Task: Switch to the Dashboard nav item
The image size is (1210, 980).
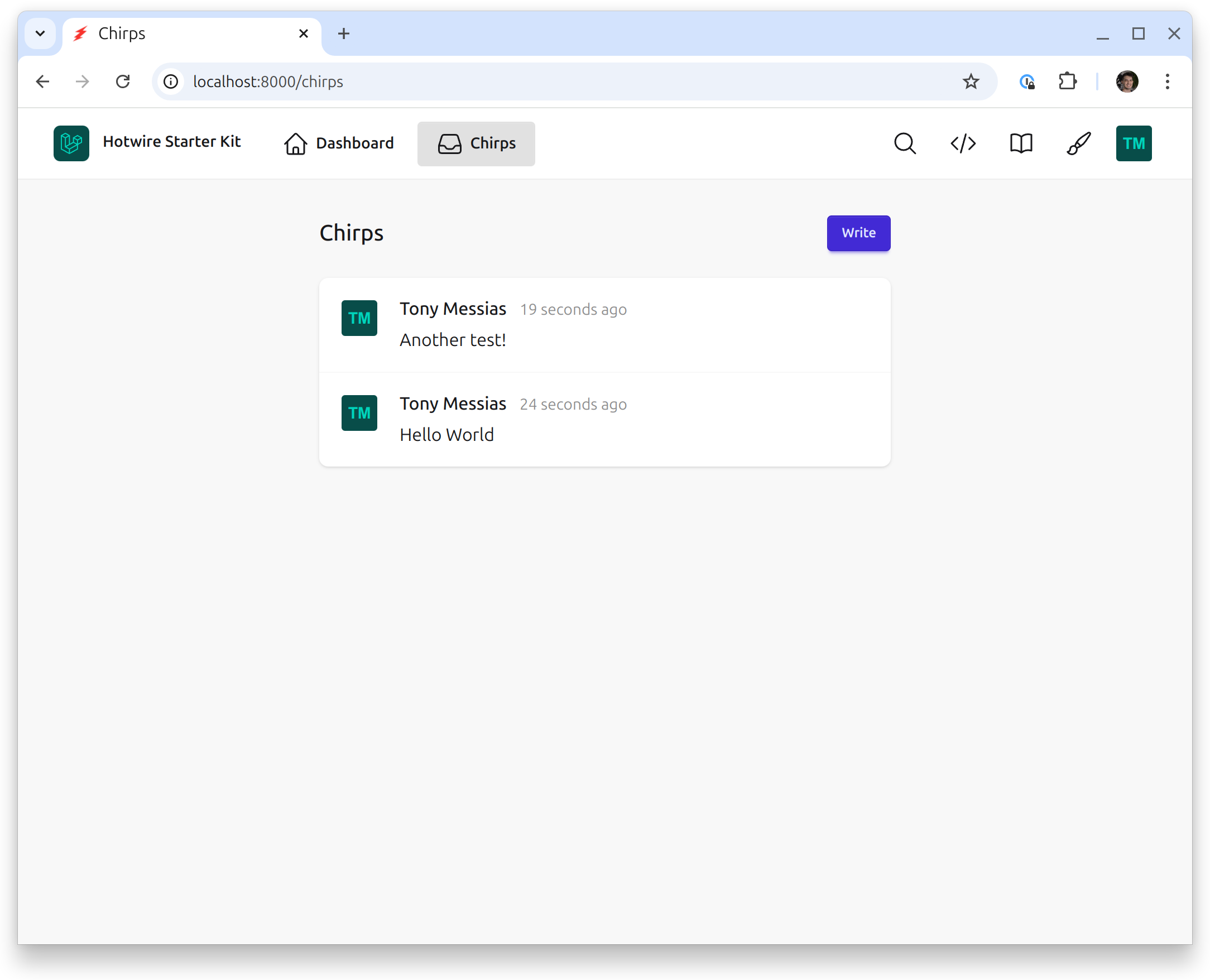Action: [x=339, y=143]
